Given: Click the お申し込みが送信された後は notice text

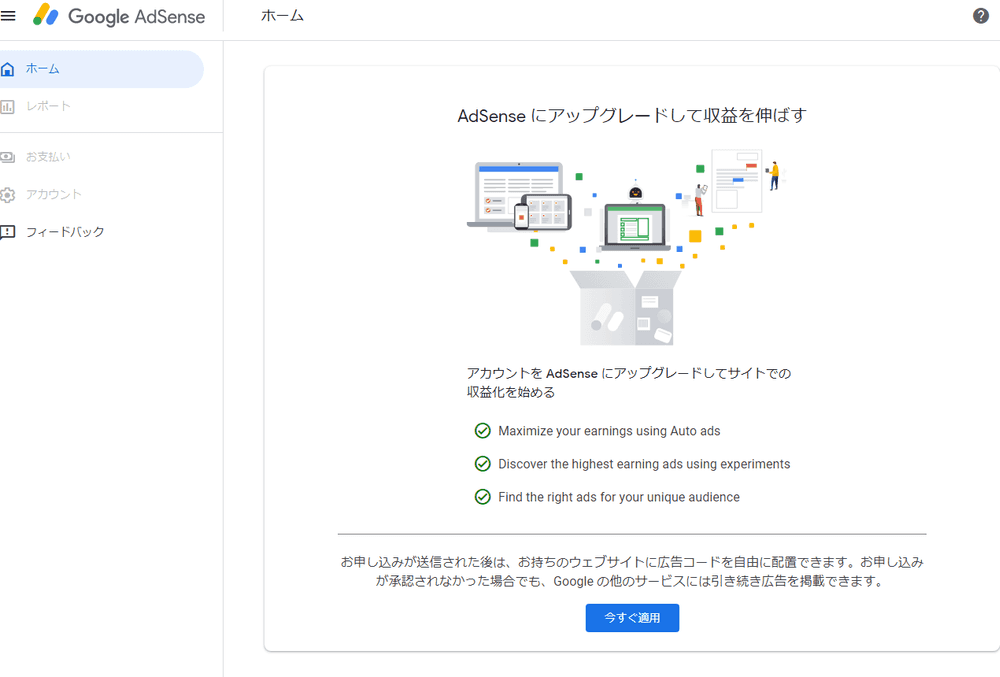Looking at the screenshot, I should pos(632,572).
